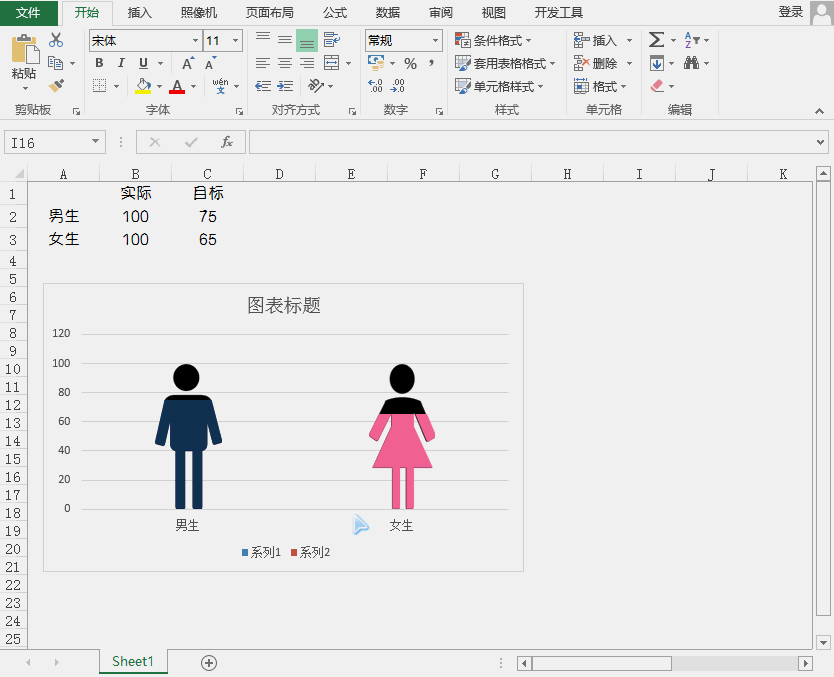Center text horizontally
Image resolution: width=834 pixels, height=677 pixels.
(x=285, y=63)
